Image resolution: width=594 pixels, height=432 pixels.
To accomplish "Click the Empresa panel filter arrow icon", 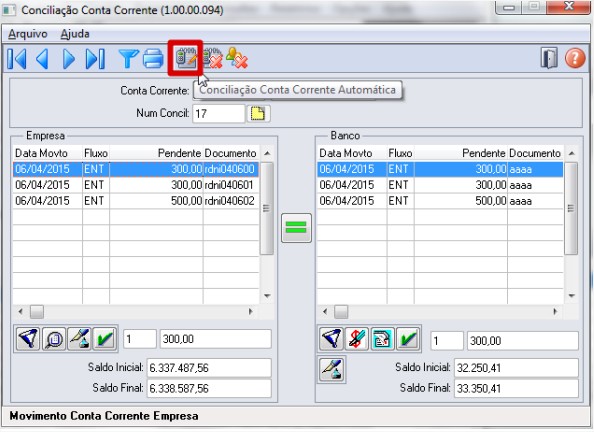I will (x=28, y=338).
